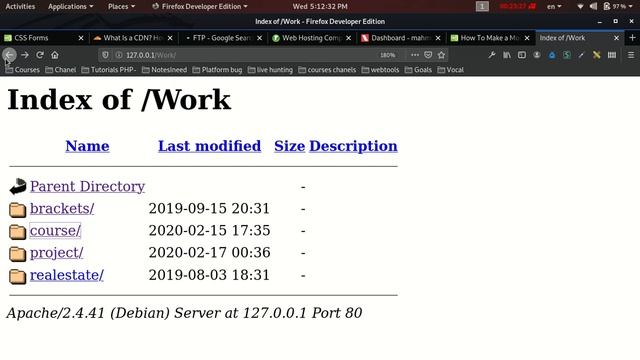Open the Tutorials PHP- bookmark folder
Screen dimensions: 640x360
coord(109,70)
